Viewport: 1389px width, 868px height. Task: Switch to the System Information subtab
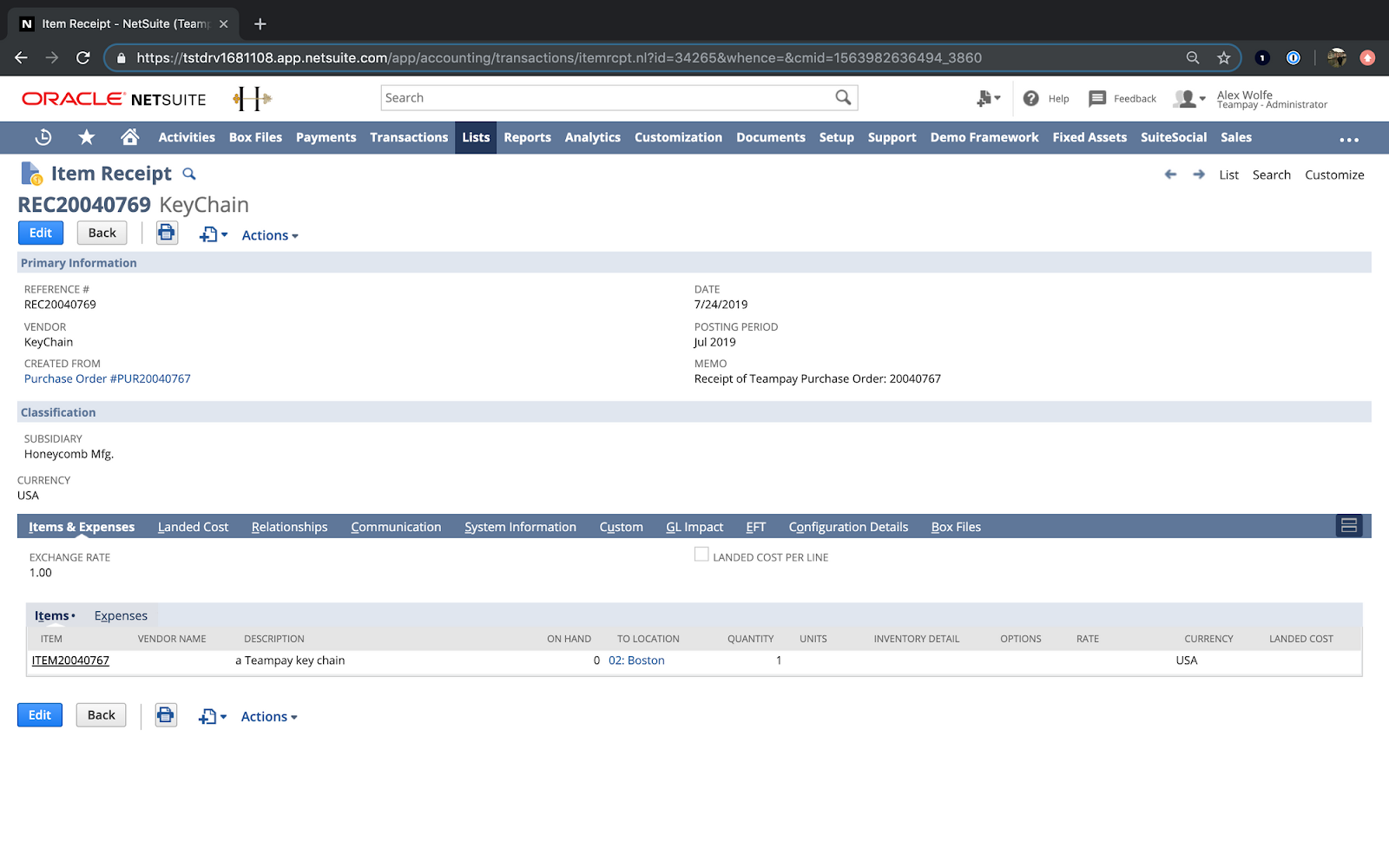pyautogui.click(x=520, y=527)
